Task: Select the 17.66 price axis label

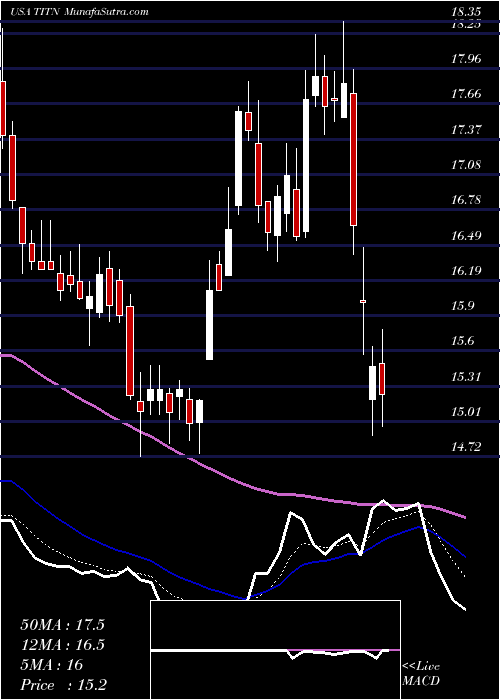Action: point(466,94)
